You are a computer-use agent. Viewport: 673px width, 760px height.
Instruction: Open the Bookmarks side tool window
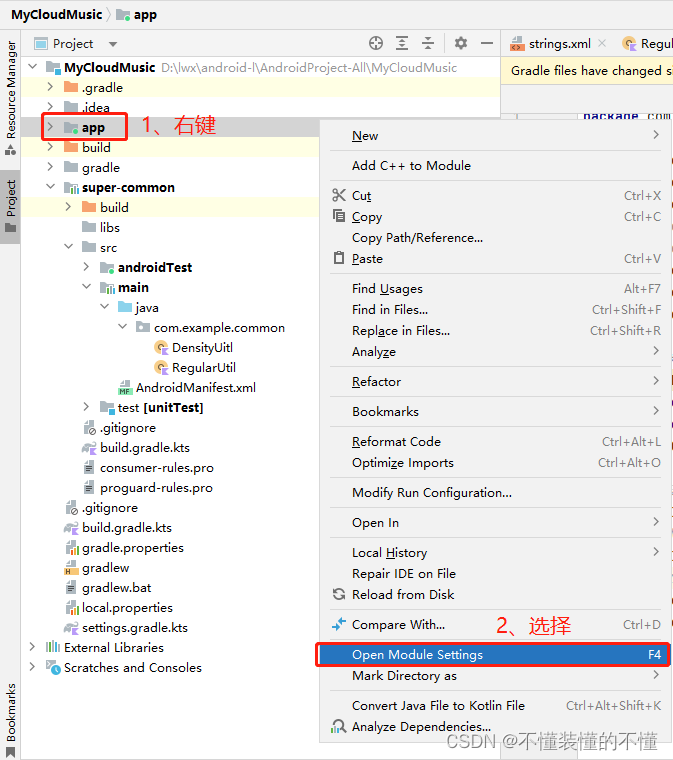[x=10, y=721]
